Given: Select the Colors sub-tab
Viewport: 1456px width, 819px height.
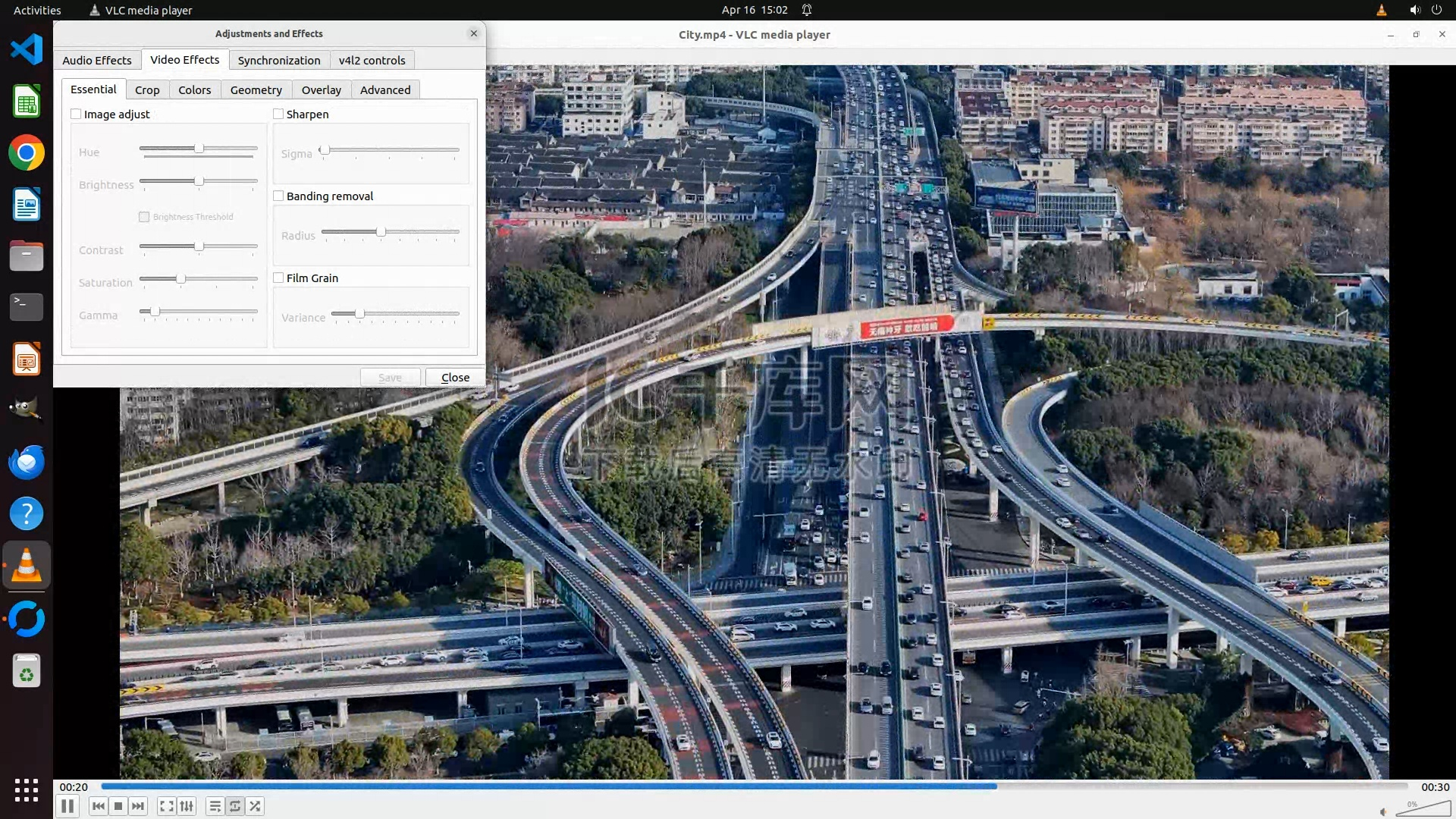Looking at the screenshot, I should click(195, 90).
